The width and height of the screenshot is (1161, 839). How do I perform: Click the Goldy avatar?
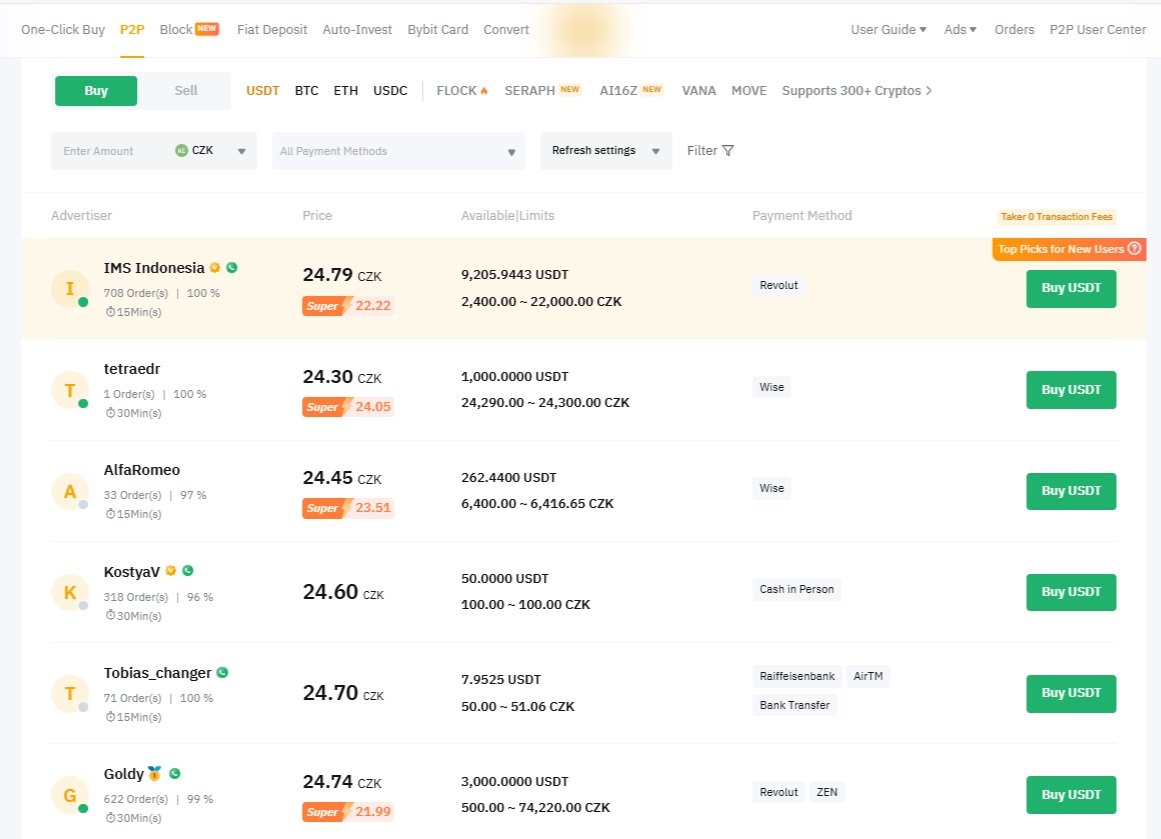click(x=70, y=795)
